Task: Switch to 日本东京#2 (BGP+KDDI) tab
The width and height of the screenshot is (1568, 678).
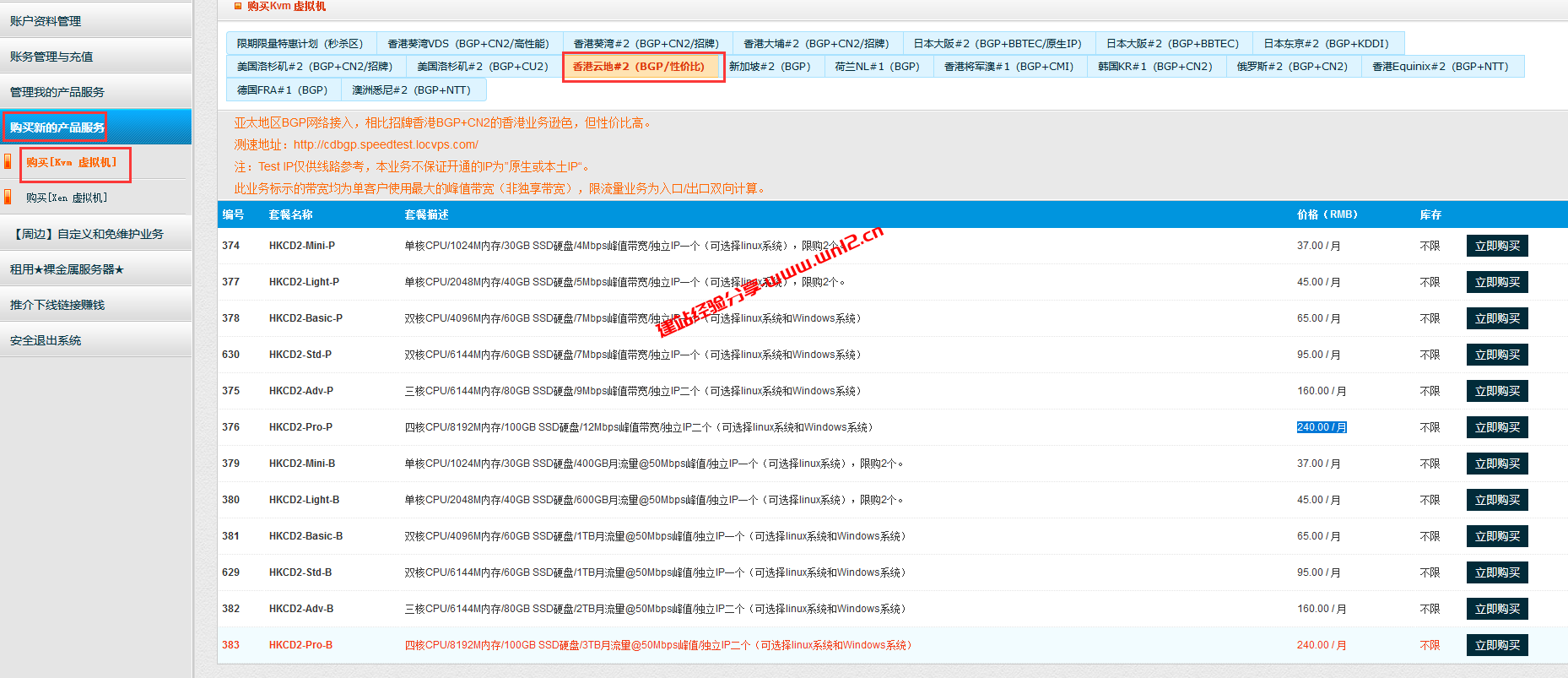Action: pos(1326,44)
